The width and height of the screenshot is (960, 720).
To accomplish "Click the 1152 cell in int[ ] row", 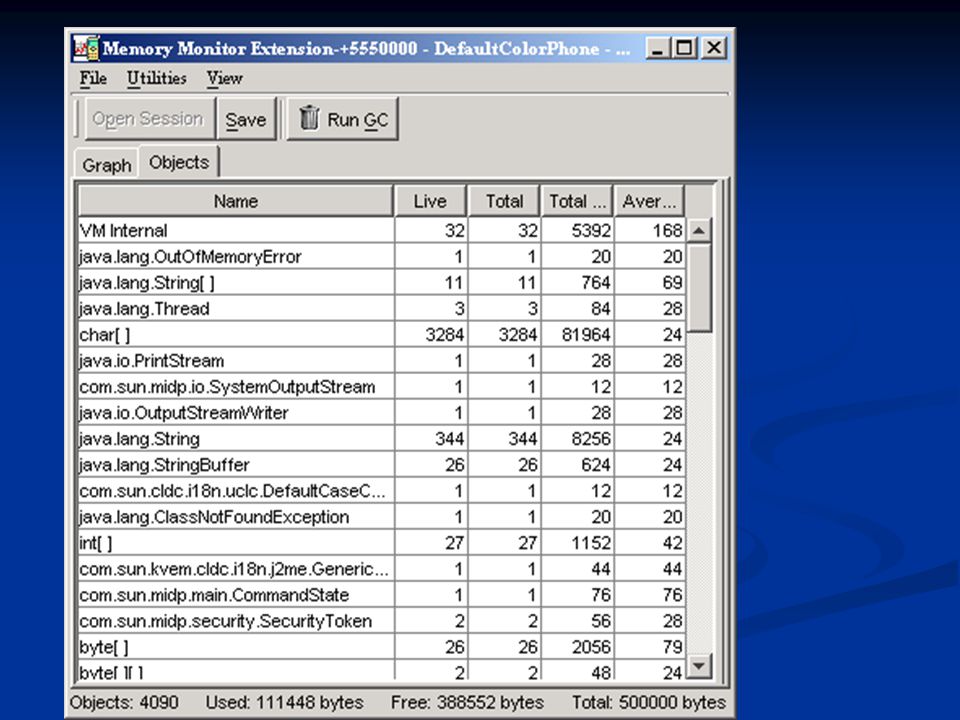I will (x=577, y=543).
